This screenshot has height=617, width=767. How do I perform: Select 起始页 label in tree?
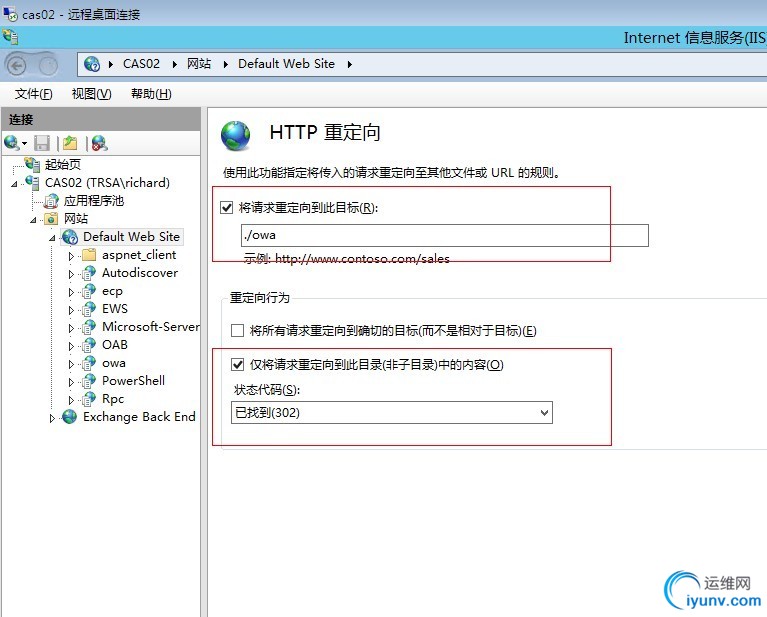pyautogui.click(x=63, y=164)
